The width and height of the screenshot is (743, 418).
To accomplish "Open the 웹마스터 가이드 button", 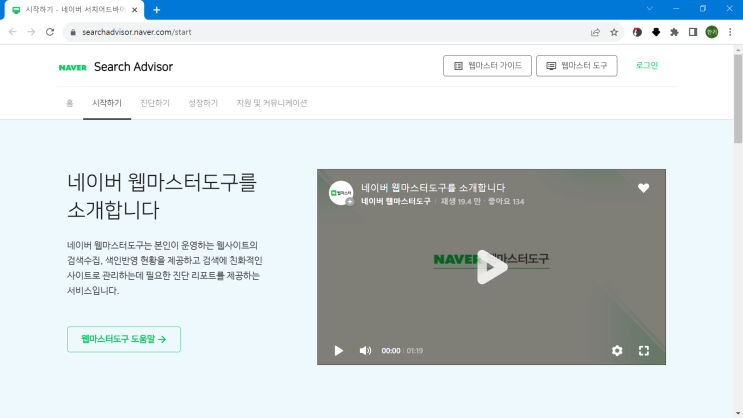I will [x=487, y=66].
